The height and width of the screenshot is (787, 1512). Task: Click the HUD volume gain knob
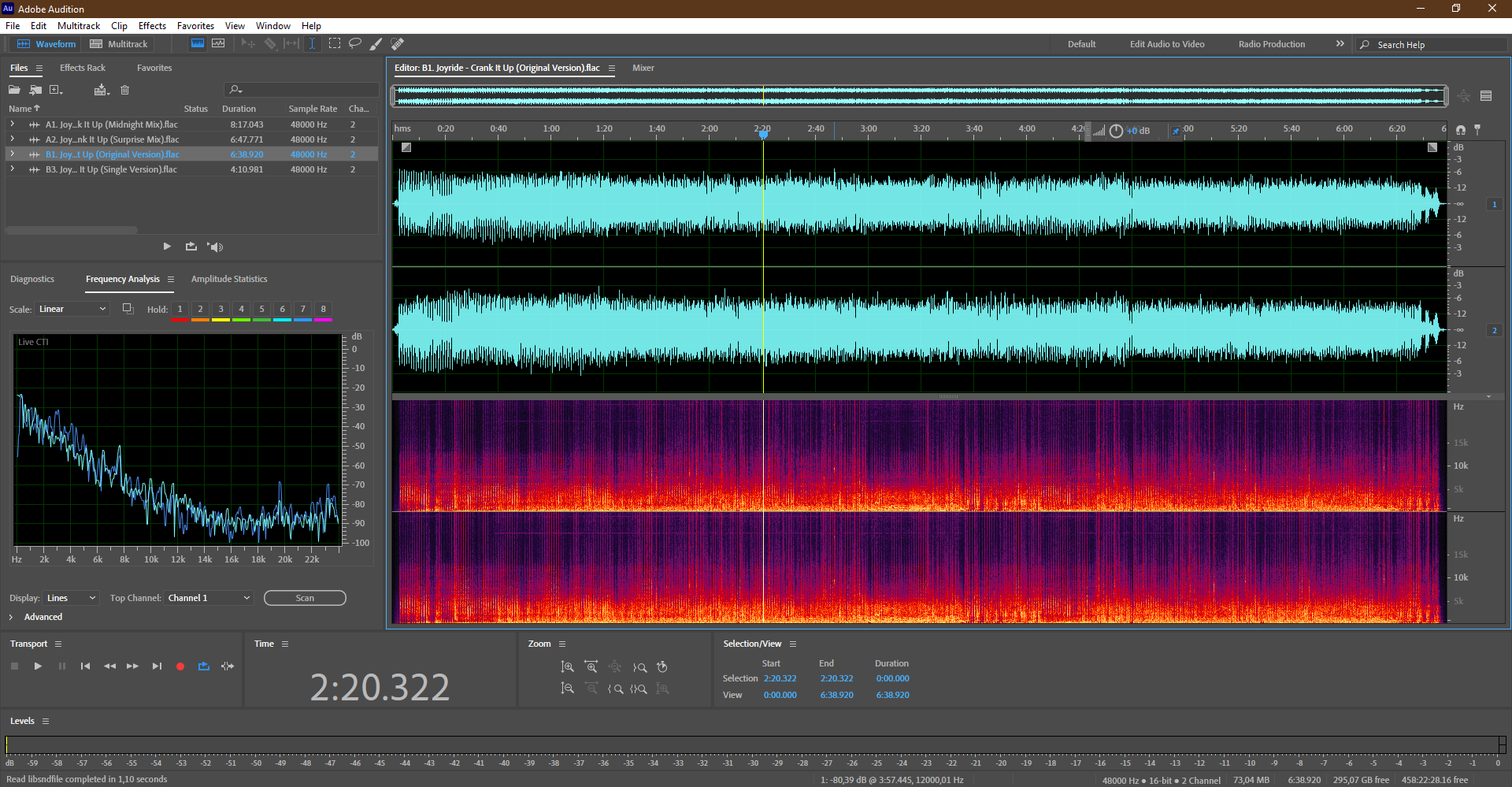(x=1116, y=131)
